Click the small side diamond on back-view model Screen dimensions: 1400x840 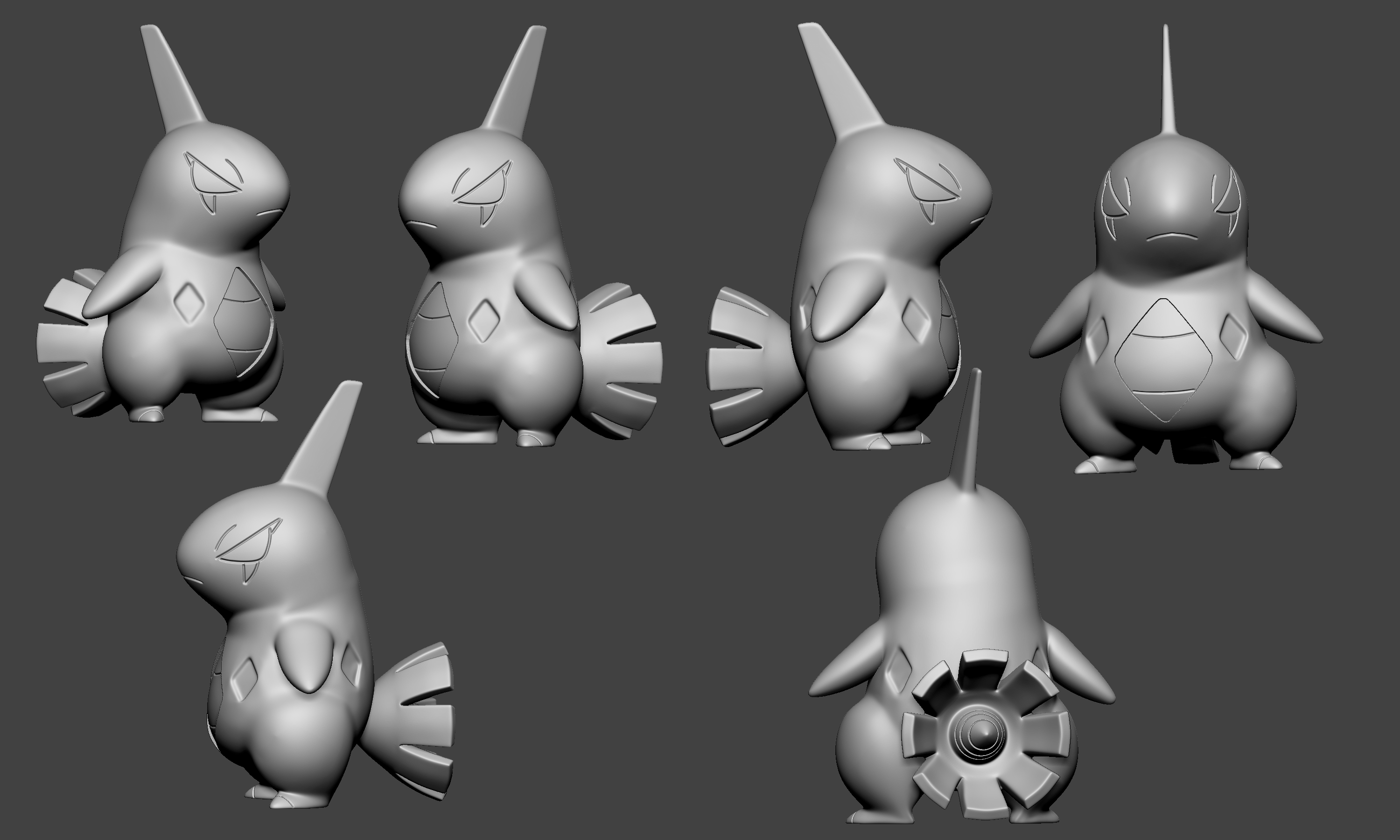pos(899,672)
